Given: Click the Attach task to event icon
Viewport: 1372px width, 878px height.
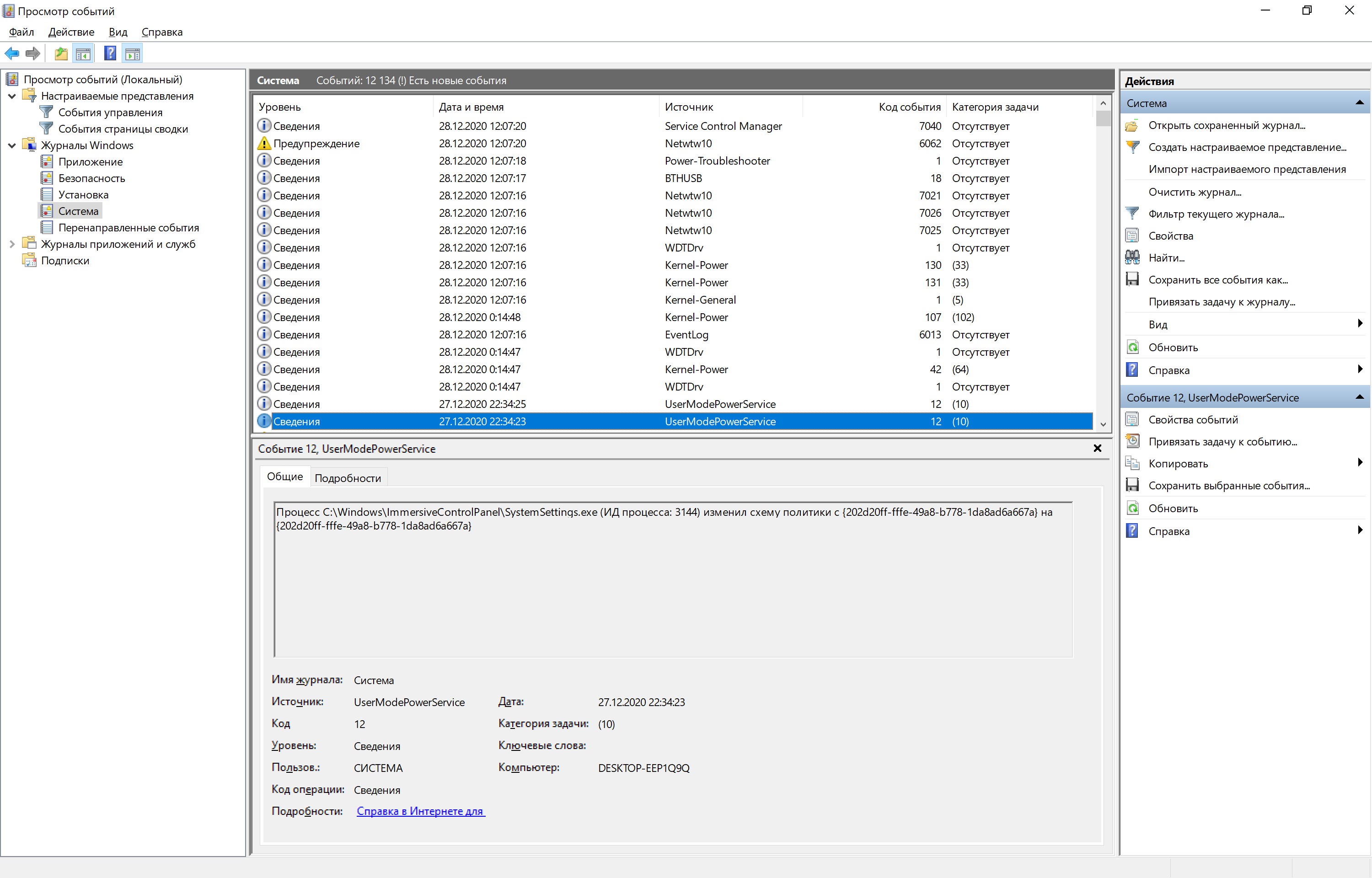Looking at the screenshot, I should click(x=1132, y=441).
